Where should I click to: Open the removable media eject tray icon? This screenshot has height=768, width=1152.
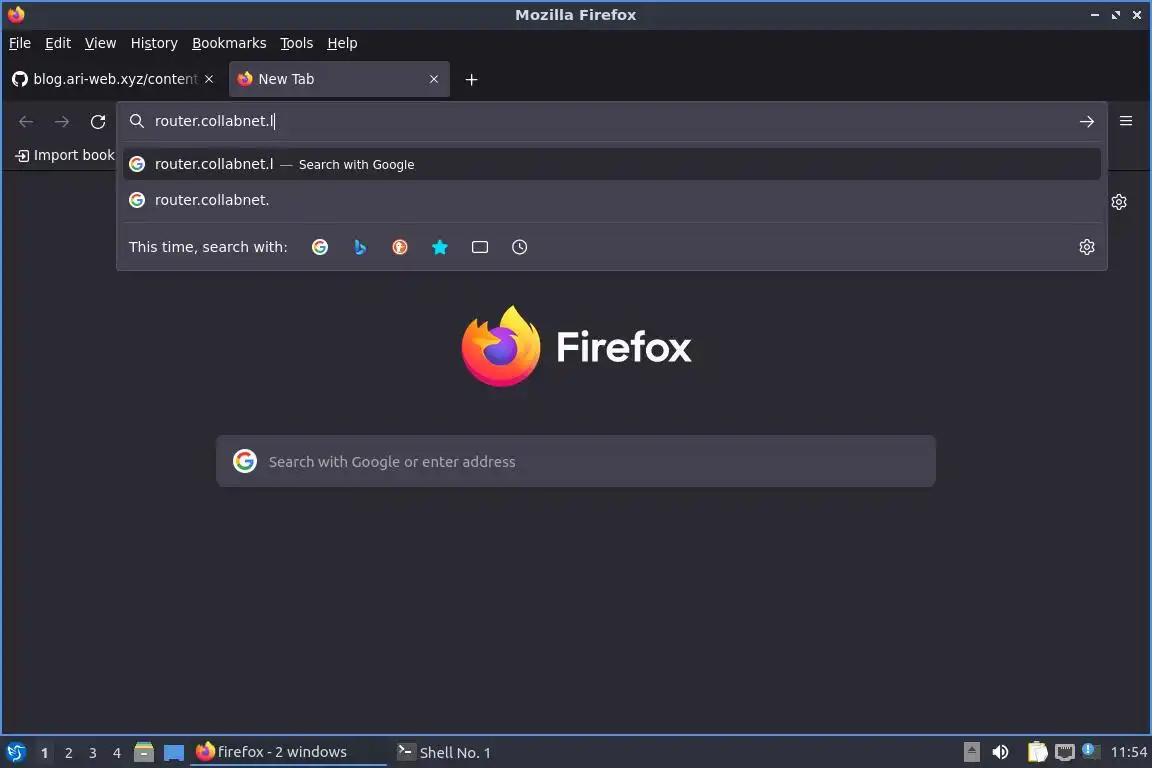pyautogui.click(x=971, y=752)
